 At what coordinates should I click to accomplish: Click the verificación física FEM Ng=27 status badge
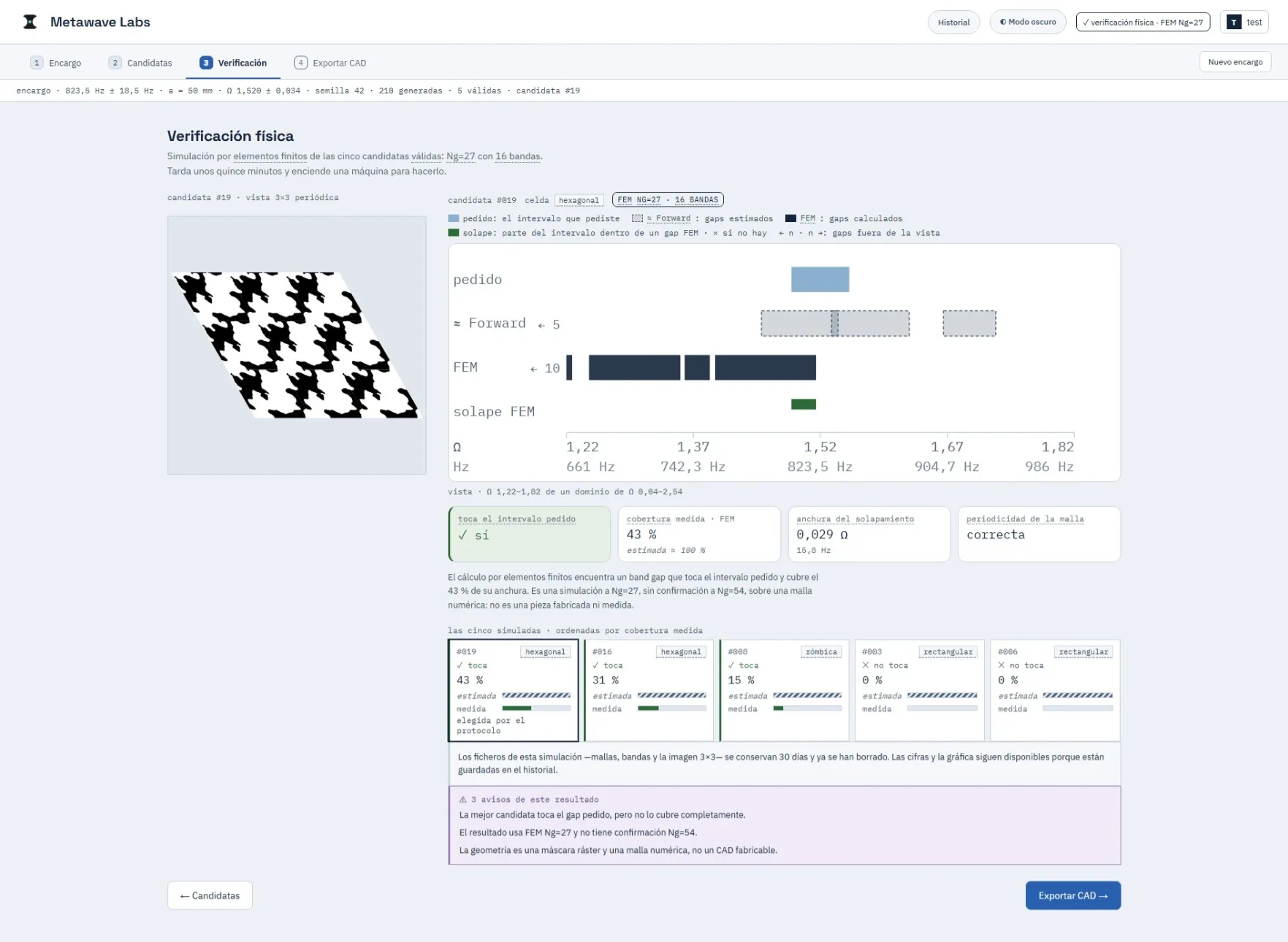1143,22
